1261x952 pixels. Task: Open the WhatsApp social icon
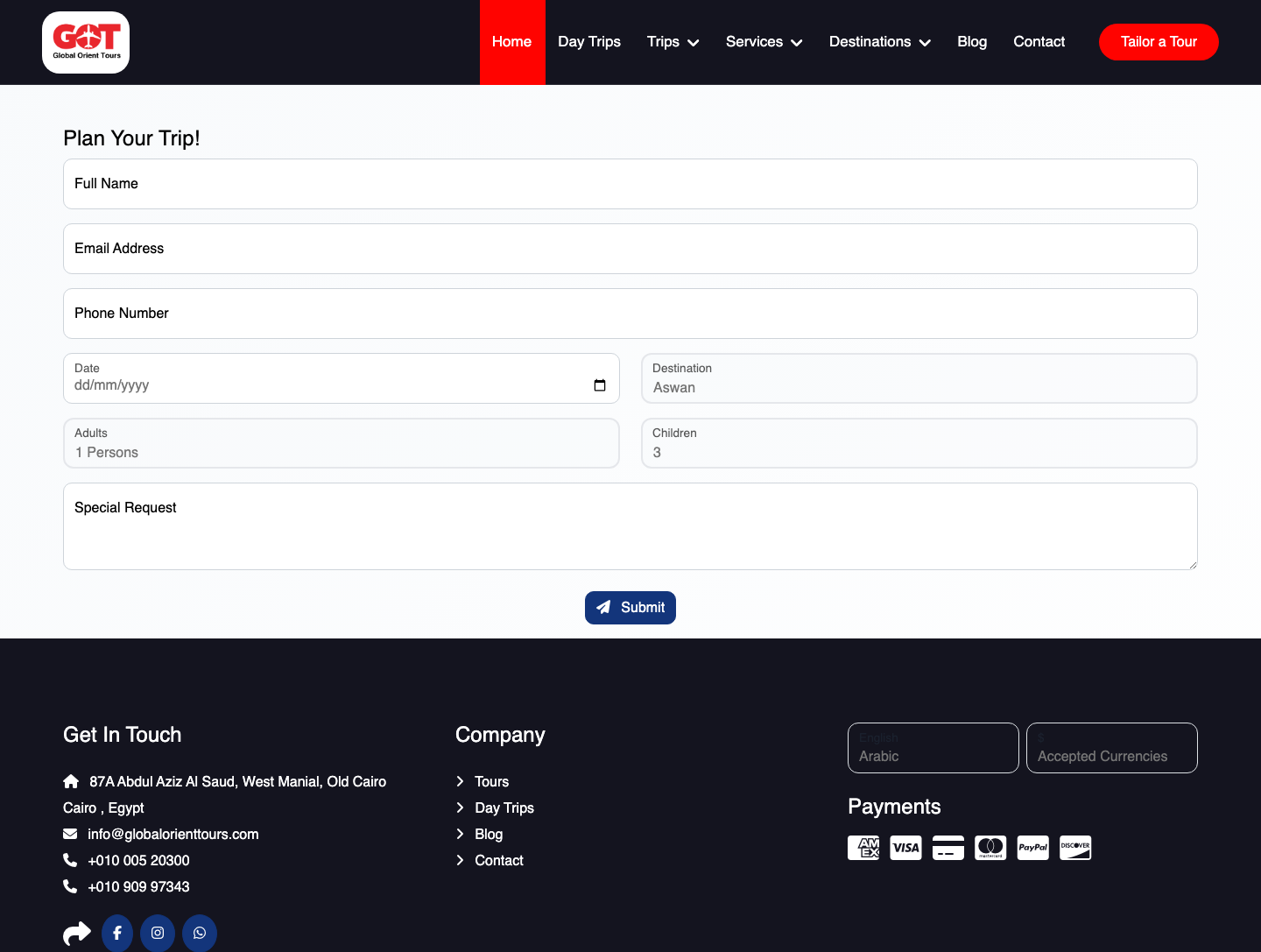tap(200, 933)
